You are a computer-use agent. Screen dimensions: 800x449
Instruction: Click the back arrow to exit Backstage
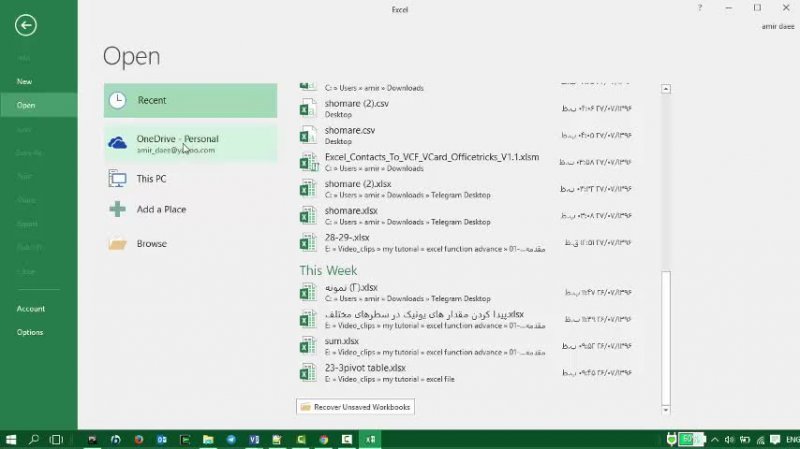(x=26, y=26)
